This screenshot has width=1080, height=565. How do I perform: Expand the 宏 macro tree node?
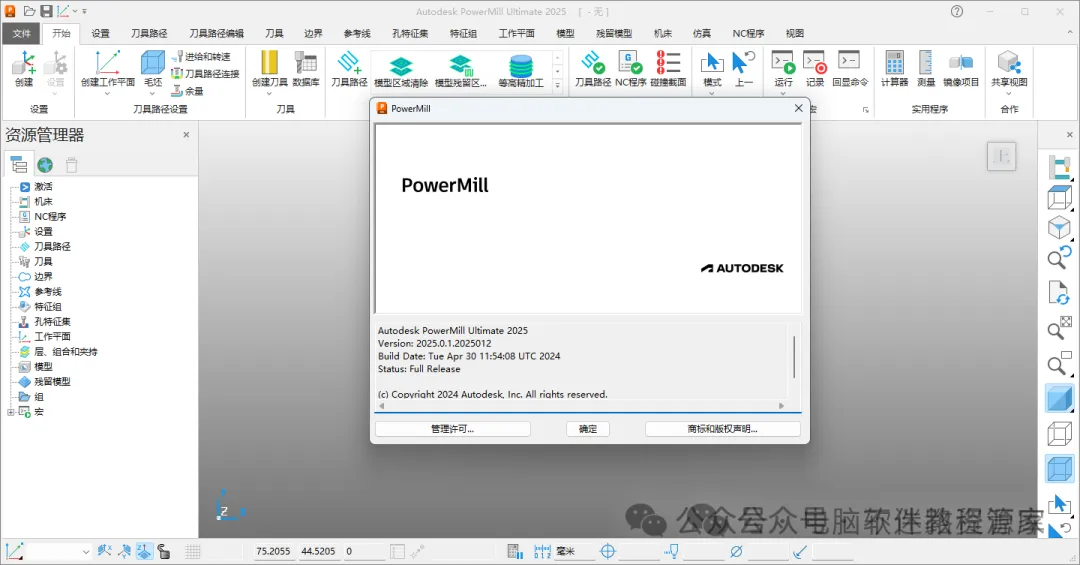10,412
